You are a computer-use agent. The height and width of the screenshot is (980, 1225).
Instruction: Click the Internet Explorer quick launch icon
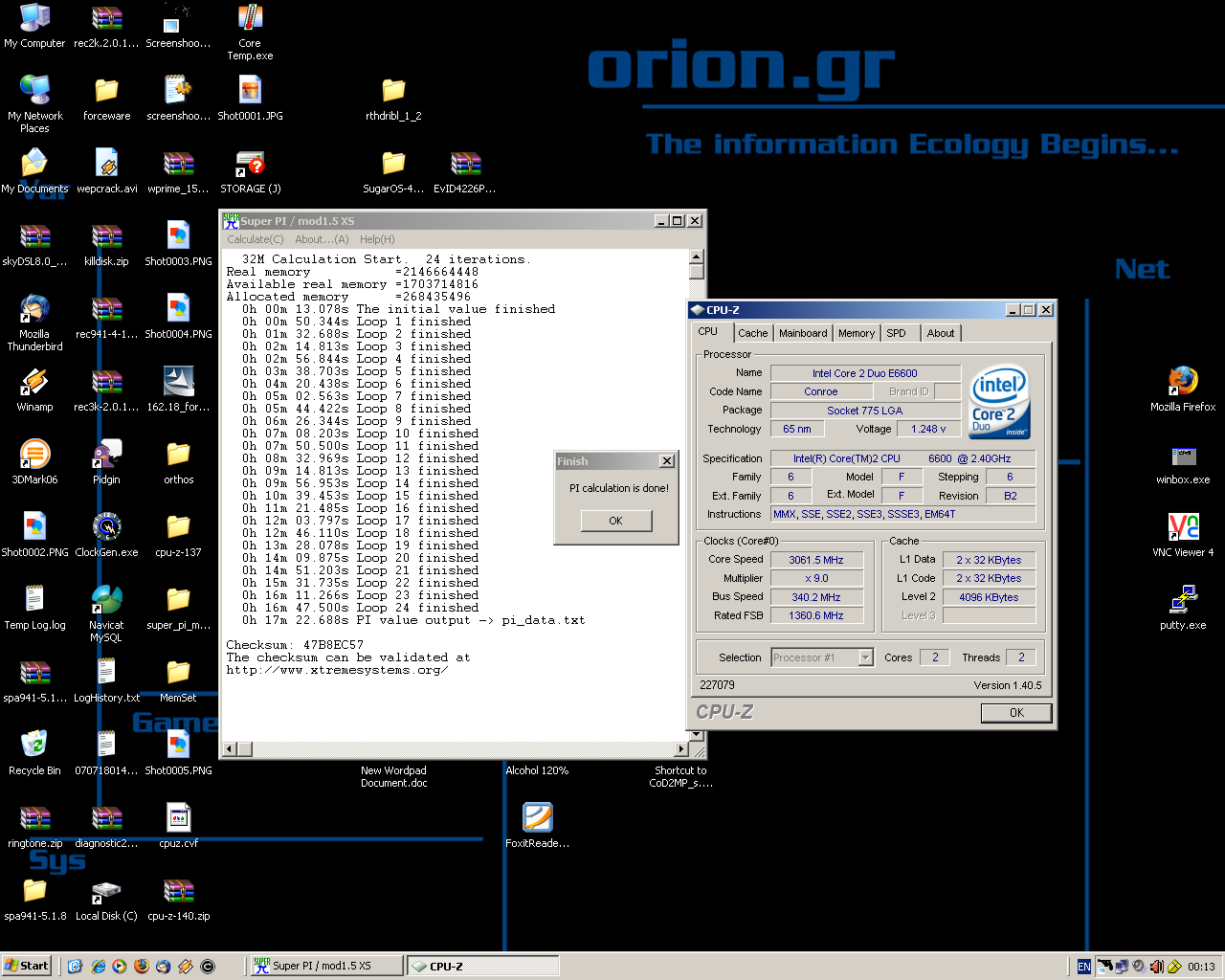click(98, 967)
